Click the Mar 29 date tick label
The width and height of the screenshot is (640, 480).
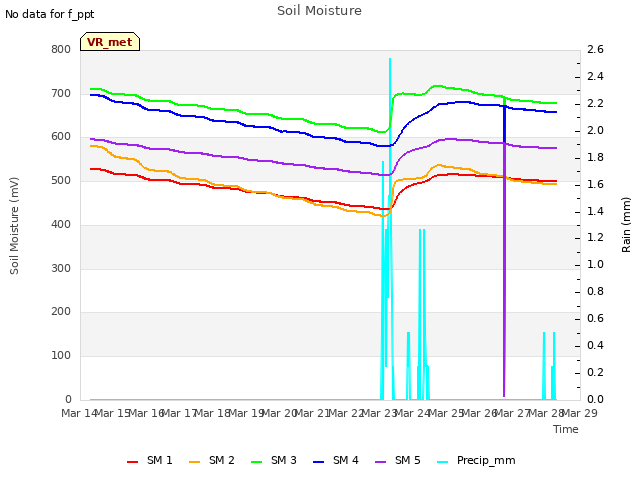click(x=580, y=413)
